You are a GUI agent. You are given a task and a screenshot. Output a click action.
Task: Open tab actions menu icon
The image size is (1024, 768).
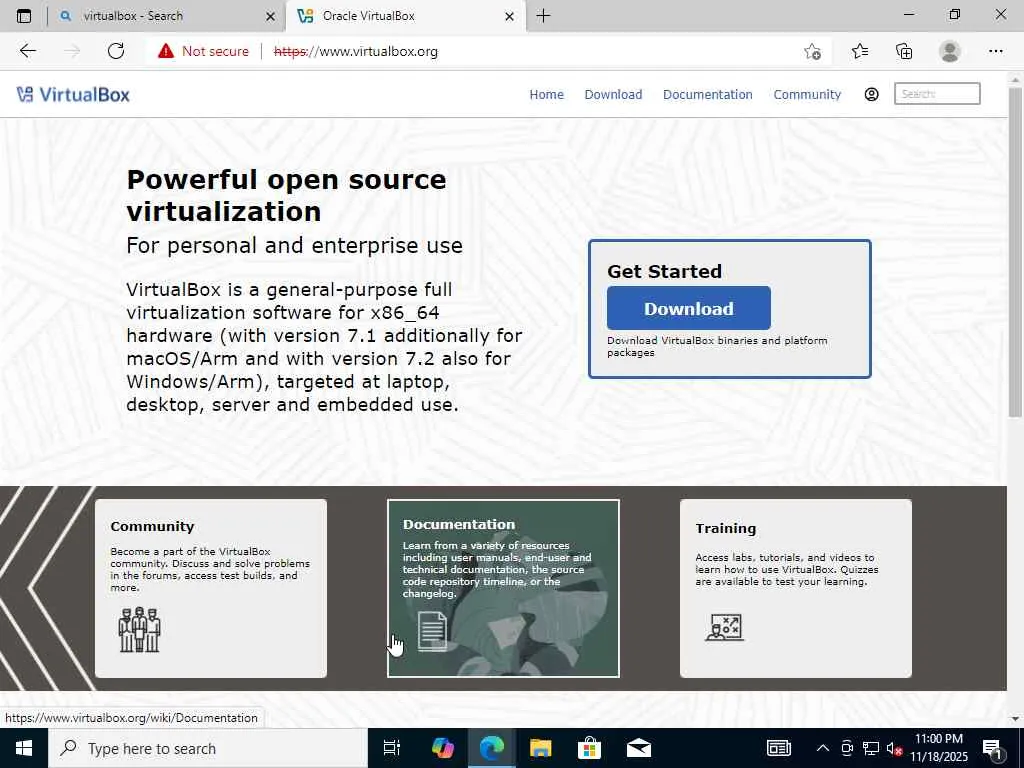pos(24,16)
